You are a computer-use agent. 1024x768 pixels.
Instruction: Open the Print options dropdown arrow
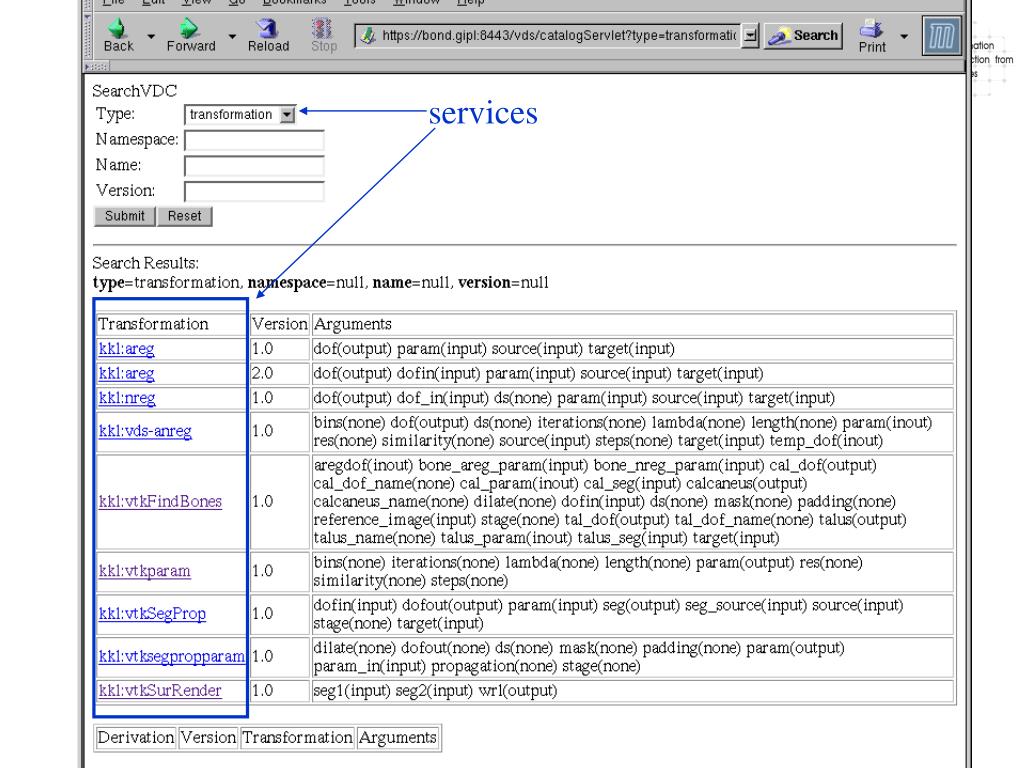[x=904, y=37]
